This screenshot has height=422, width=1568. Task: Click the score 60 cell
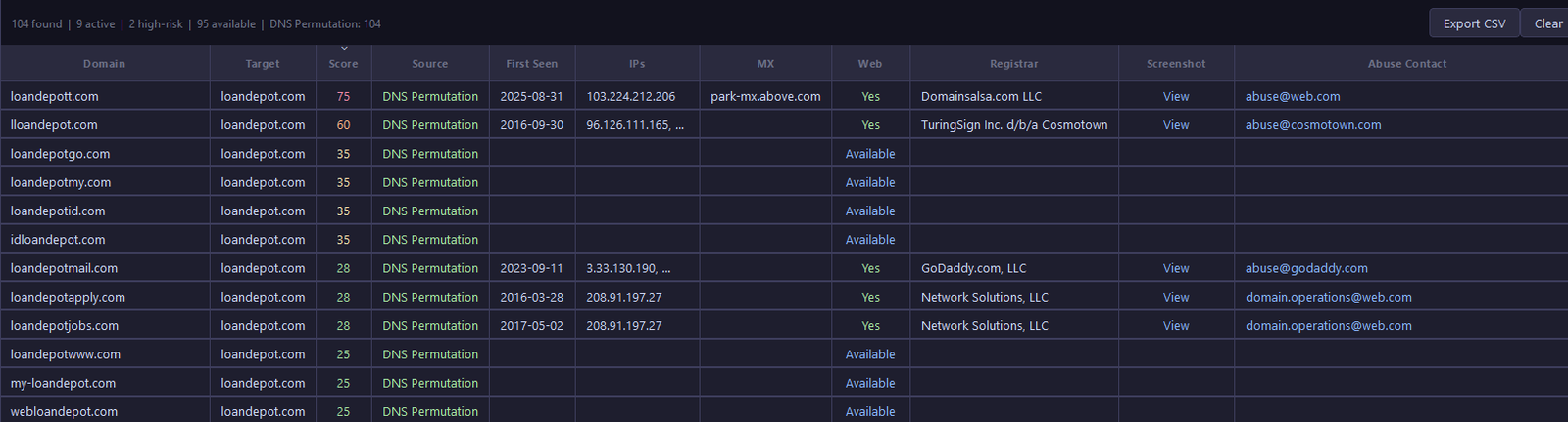343,124
